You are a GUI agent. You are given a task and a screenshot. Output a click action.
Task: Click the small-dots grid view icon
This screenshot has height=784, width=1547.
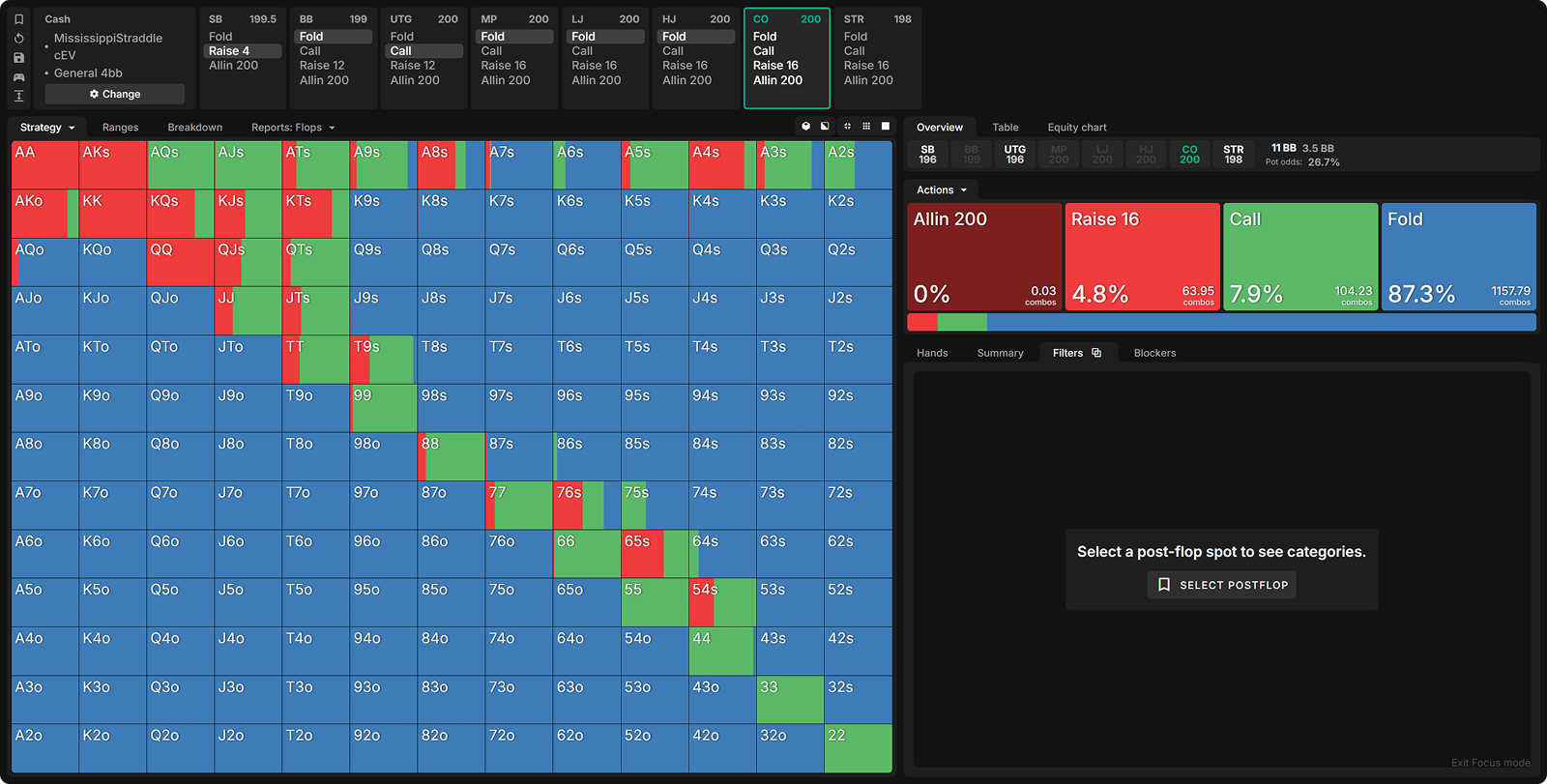tap(866, 127)
